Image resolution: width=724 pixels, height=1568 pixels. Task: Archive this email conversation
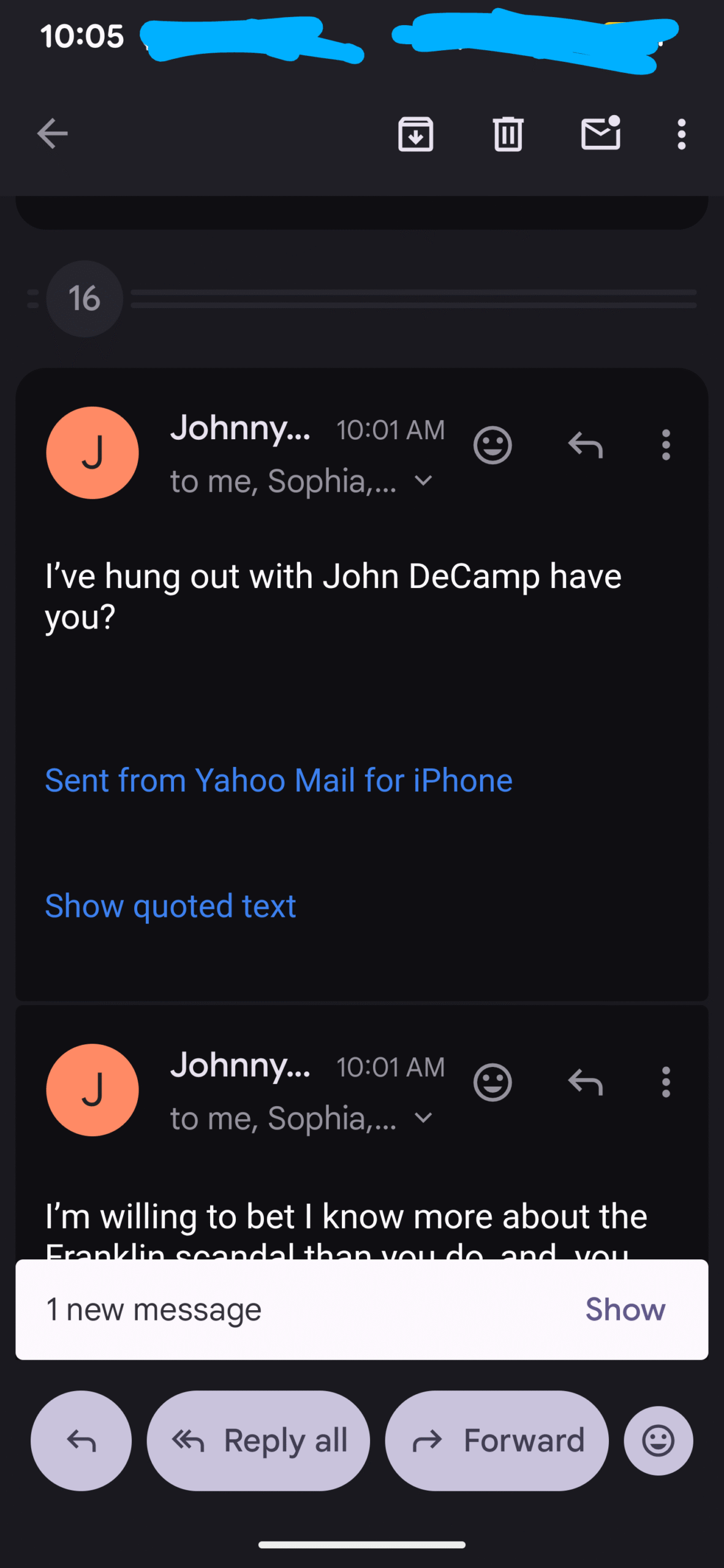pyautogui.click(x=415, y=134)
